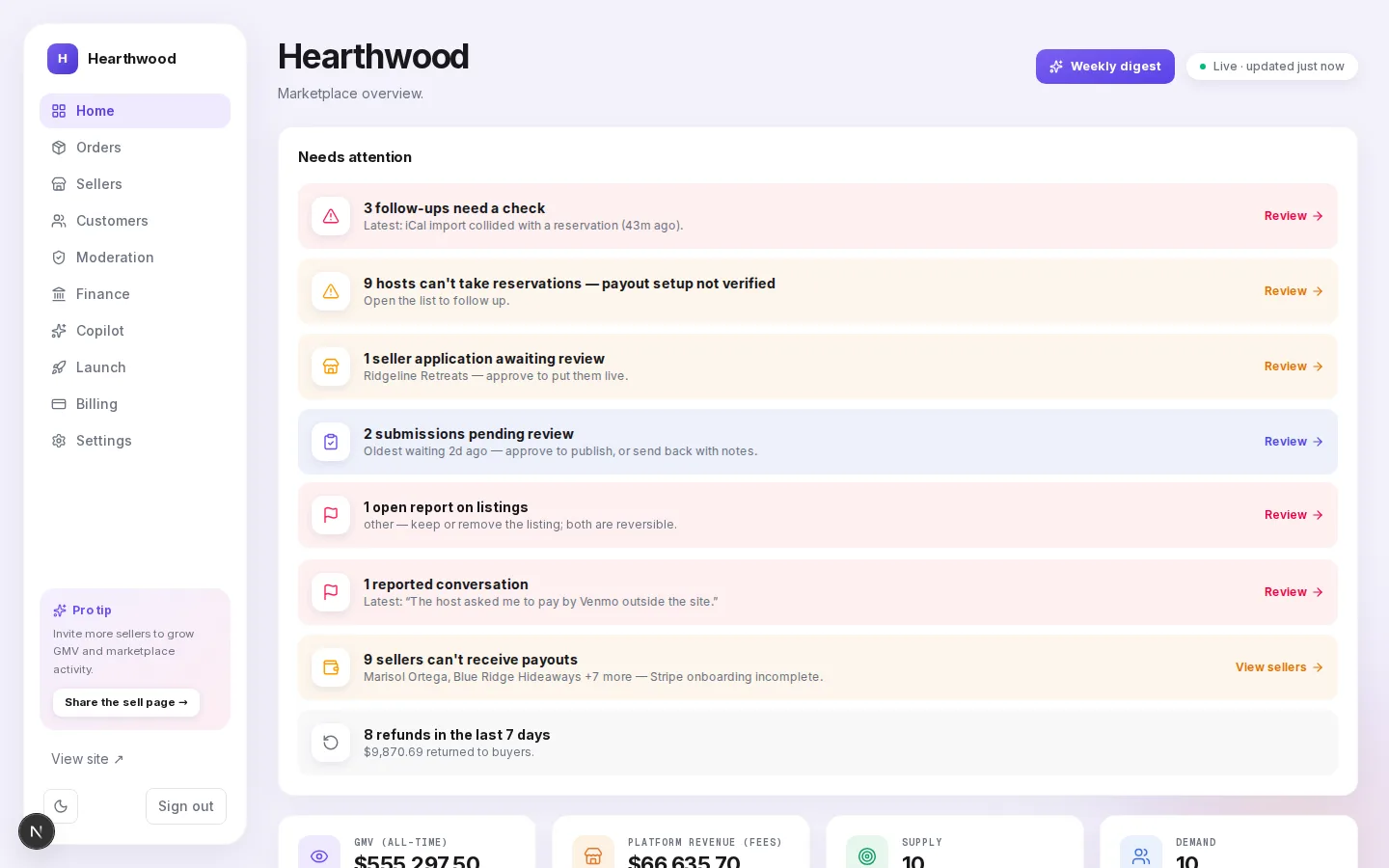The image size is (1389, 868).
Task: Click the 'Needs attention' heading
Action: click(355, 157)
